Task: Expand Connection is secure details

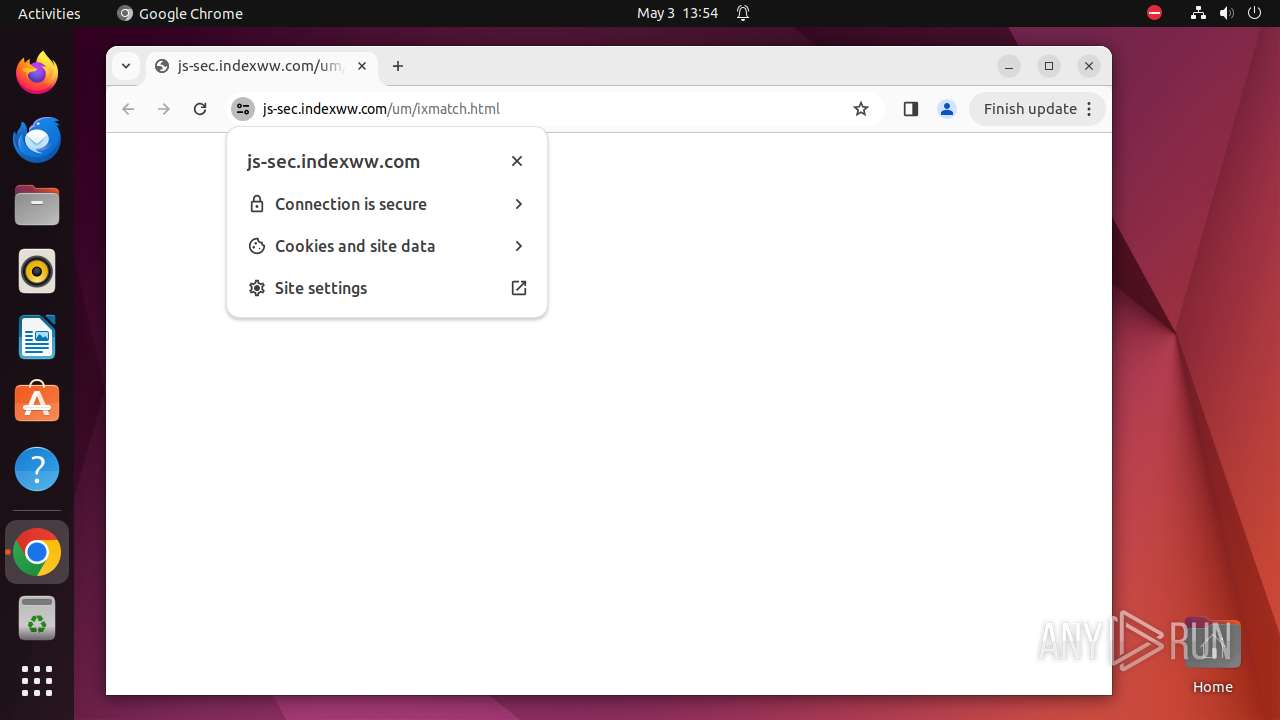Action: click(x=387, y=204)
